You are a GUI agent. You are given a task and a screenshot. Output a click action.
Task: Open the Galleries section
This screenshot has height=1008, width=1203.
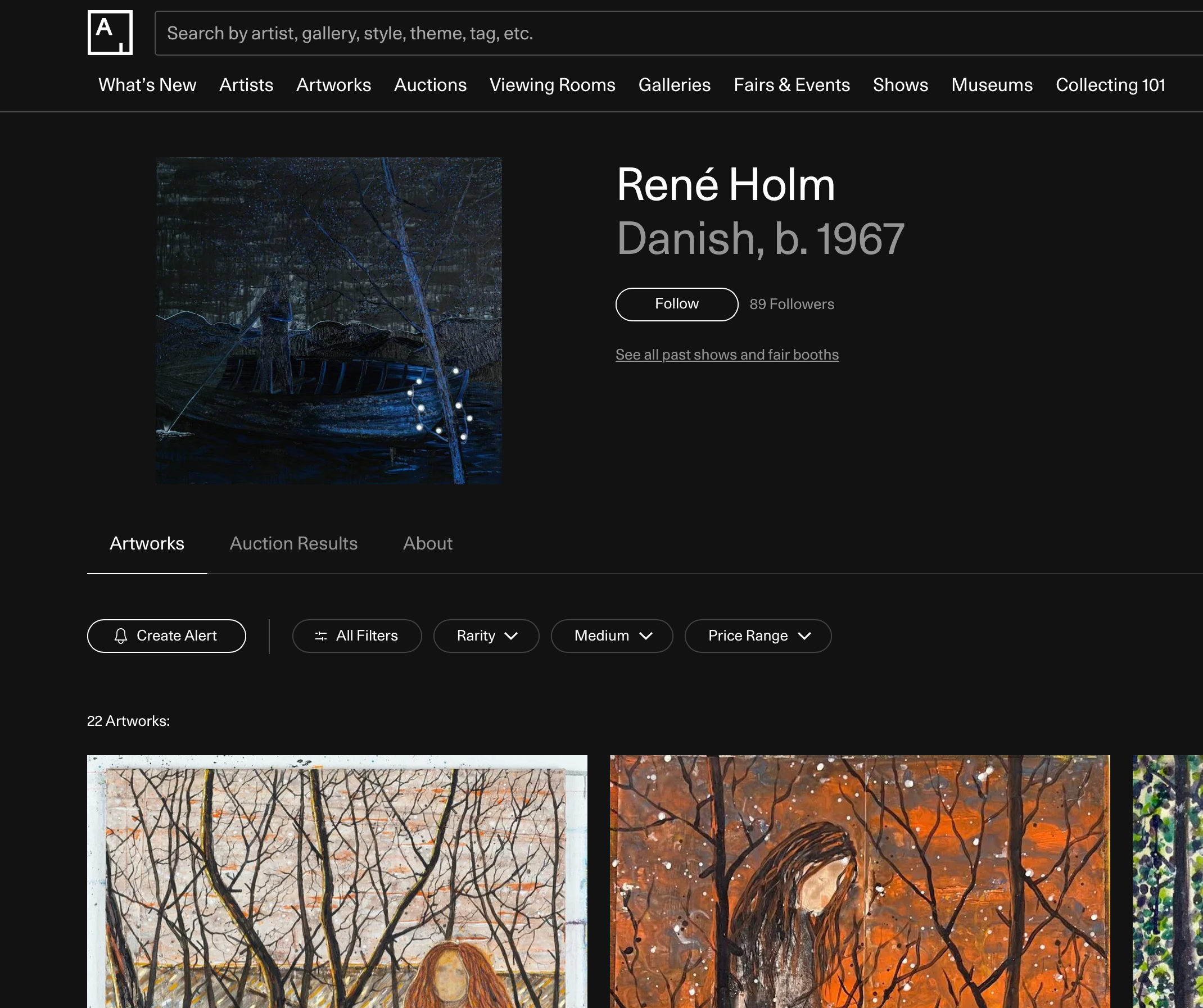click(674, 85)
